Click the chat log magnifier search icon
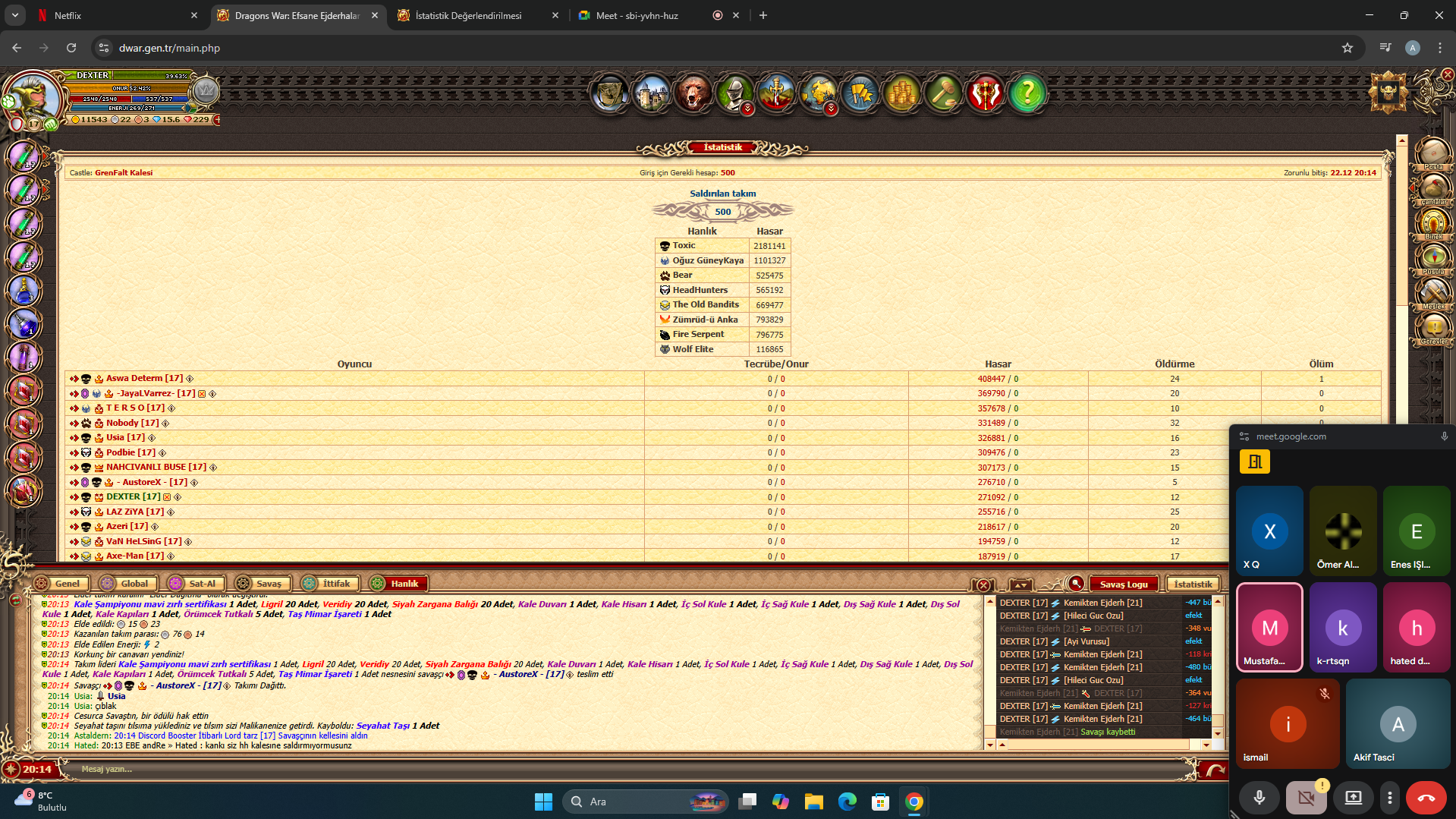This screenshot has height=819, width=1456. click(x=1075, y=584)
